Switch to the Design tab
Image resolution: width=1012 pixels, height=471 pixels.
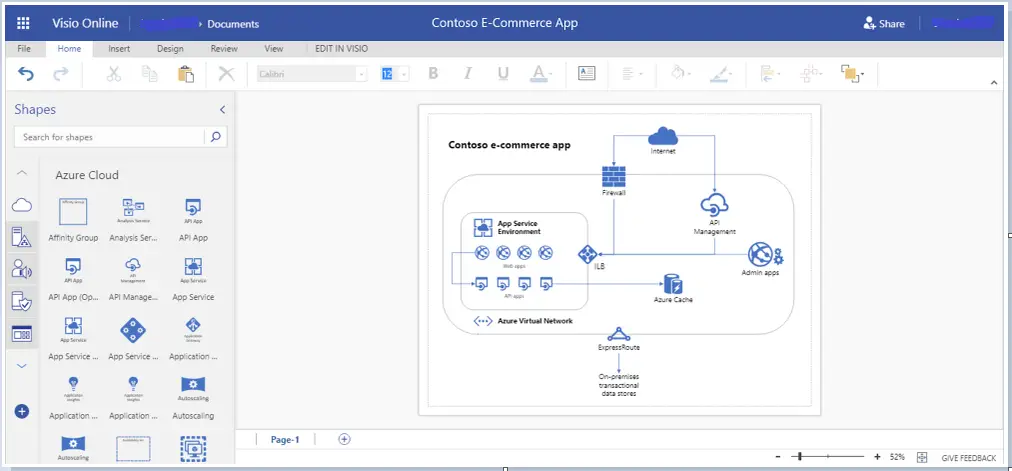(x=170, y=48)
